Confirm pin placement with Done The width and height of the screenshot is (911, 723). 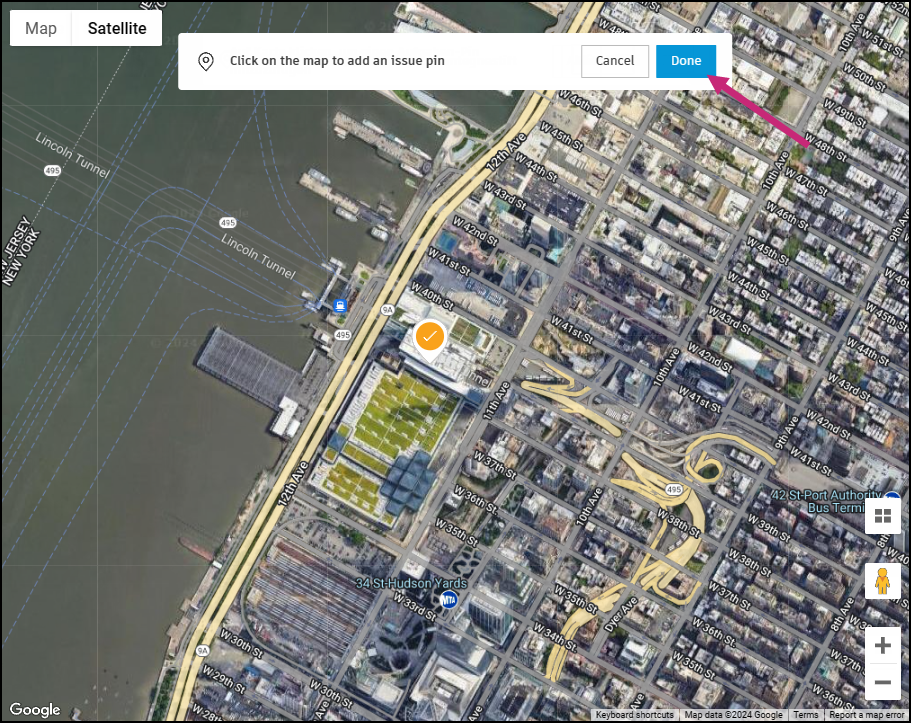pyautogui.click(x=686, y=61)
